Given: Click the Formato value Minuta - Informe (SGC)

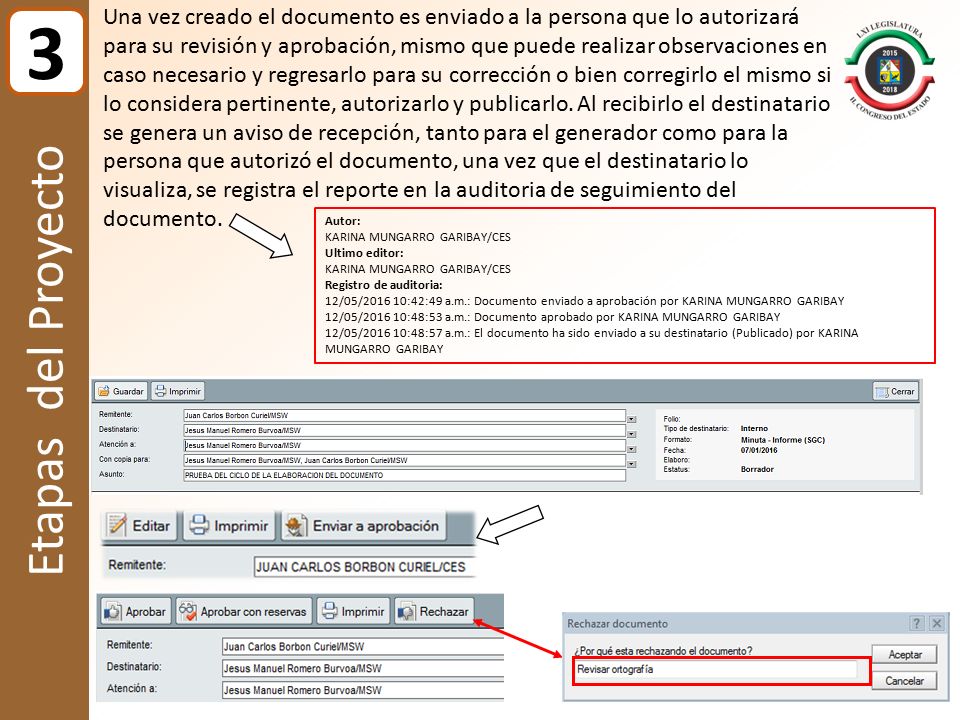Looking at the screenshot, I should (x=782, y=440).
